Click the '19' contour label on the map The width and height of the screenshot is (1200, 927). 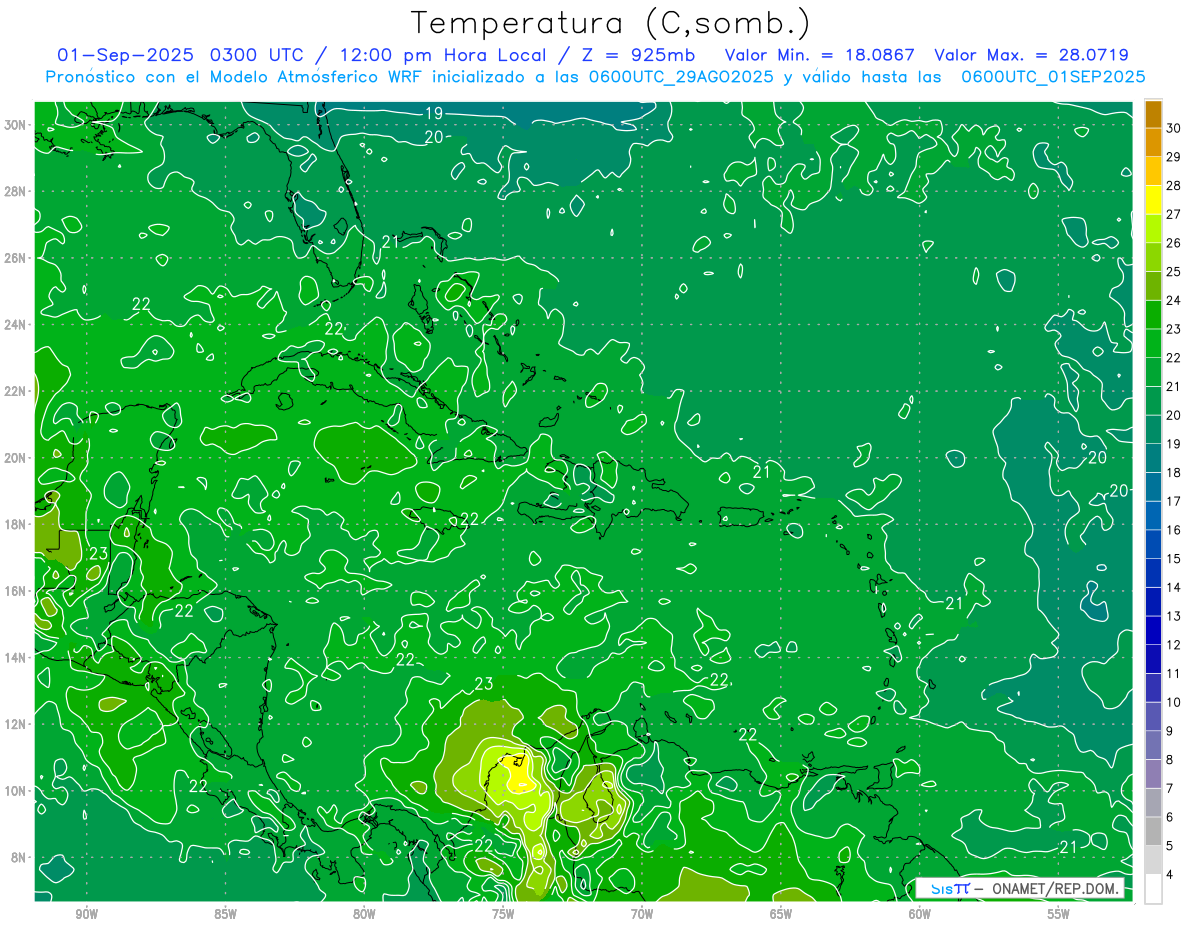point(434,112)
